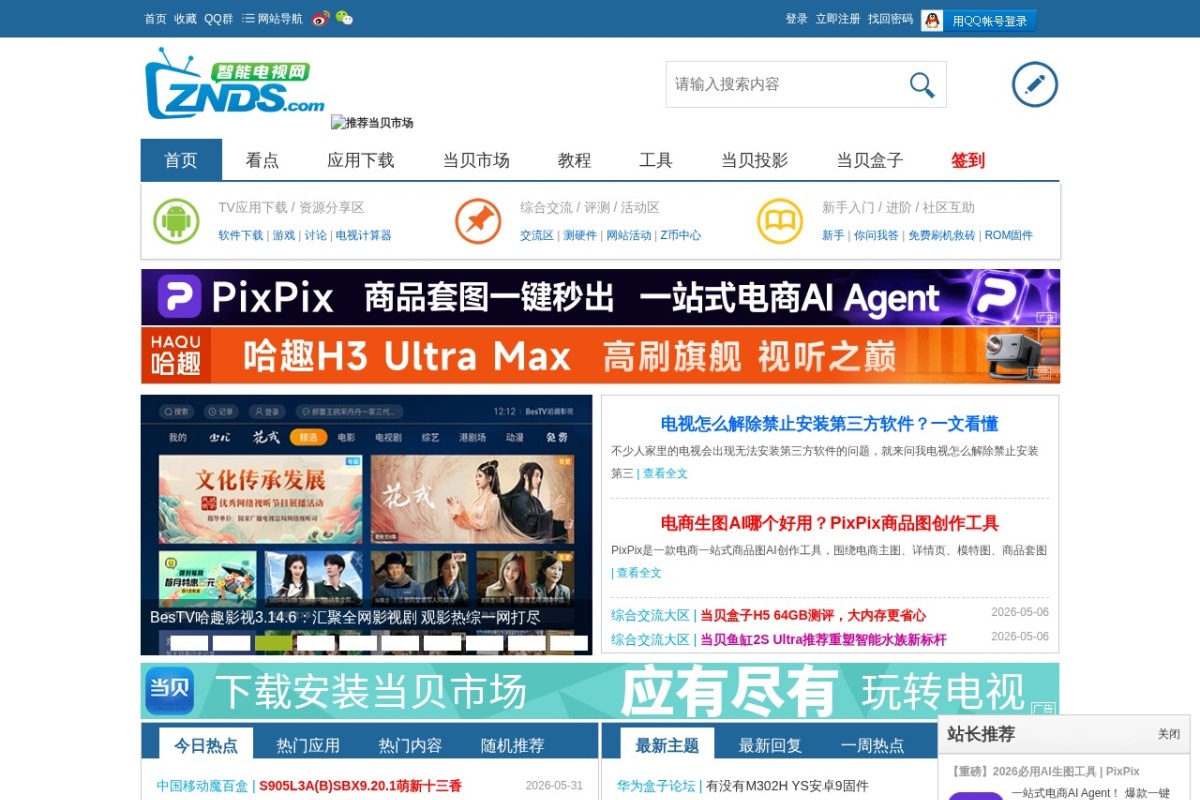
Task: Open the S905L3A(B)SBX9.20.1 post
Action: coord(360,786)
